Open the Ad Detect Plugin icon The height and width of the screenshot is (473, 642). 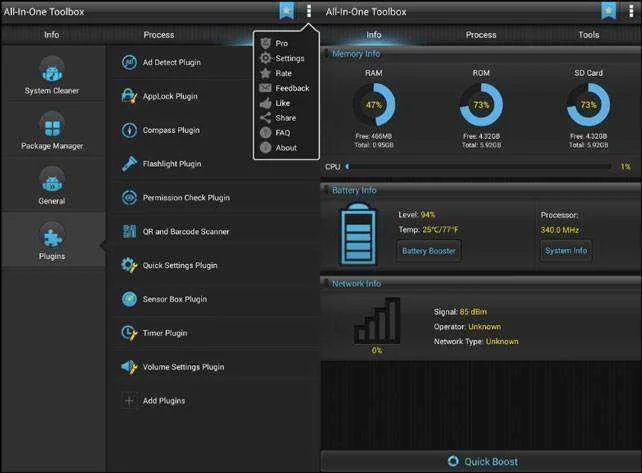click(x=129, y=62)
